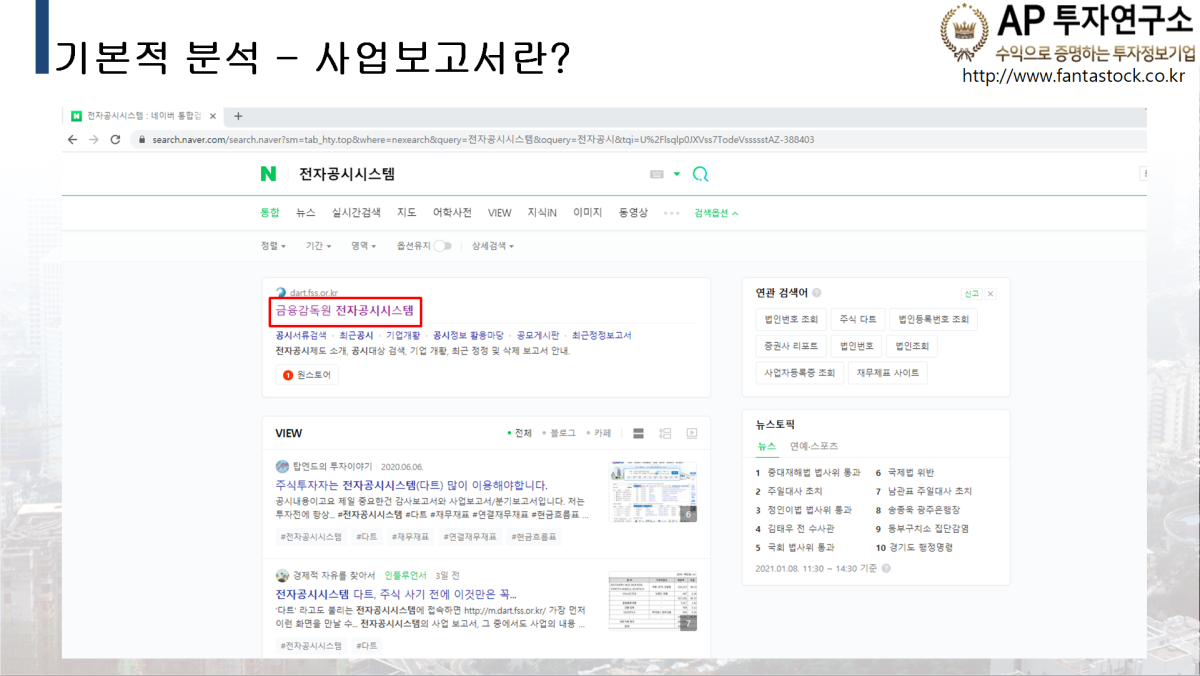This screenshot has width=1200, height=676.
Task: Select the 뉴스 tab in the 뉴스토픽 panel
Action: pos(766,446)
